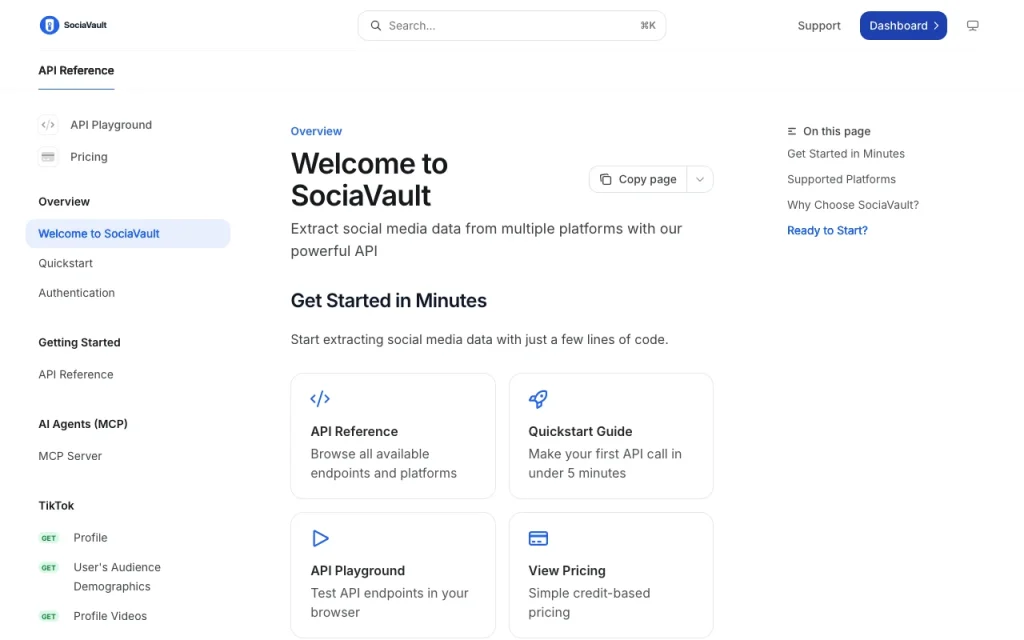
Task: Open the API Reference tab
Action: tap(76, 71)
